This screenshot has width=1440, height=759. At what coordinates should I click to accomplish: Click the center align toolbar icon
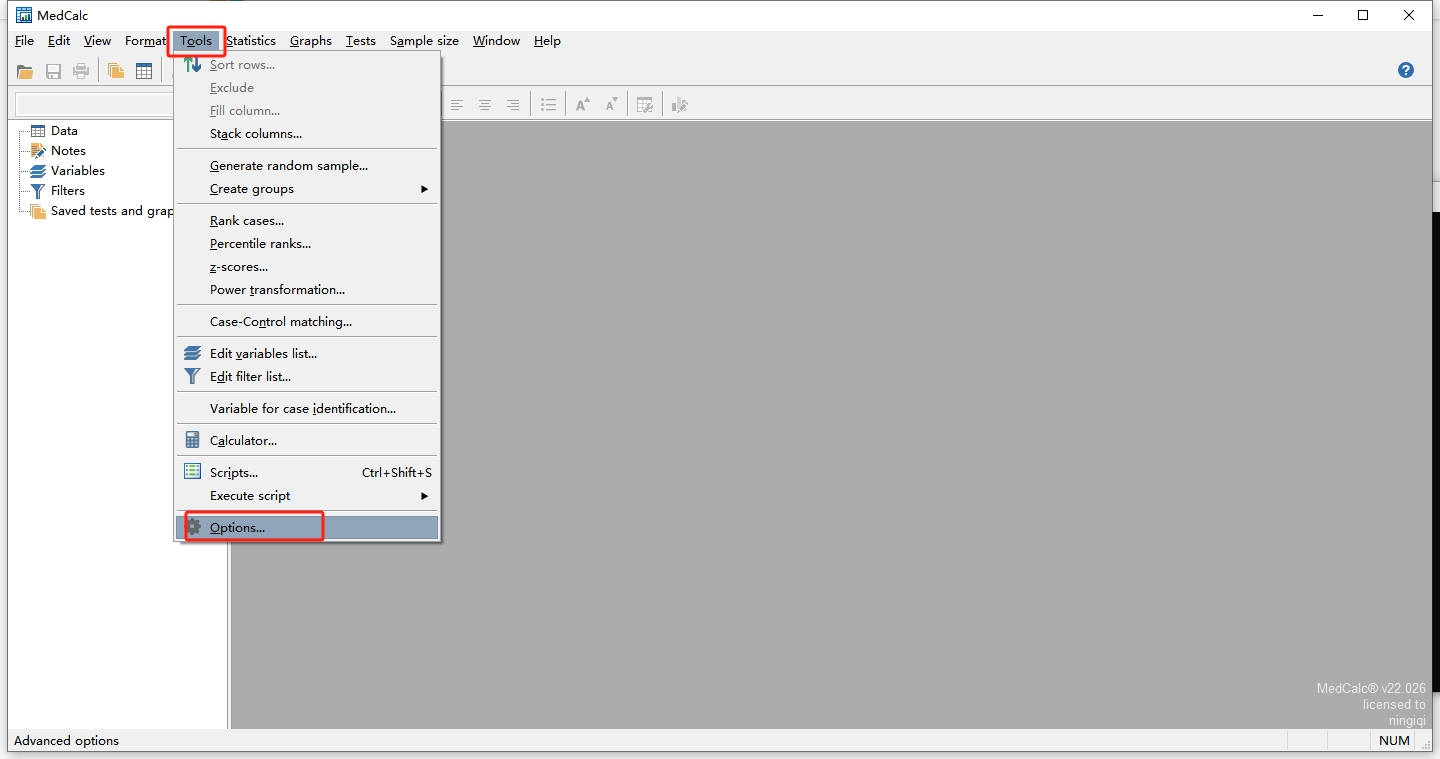point(485,105)
